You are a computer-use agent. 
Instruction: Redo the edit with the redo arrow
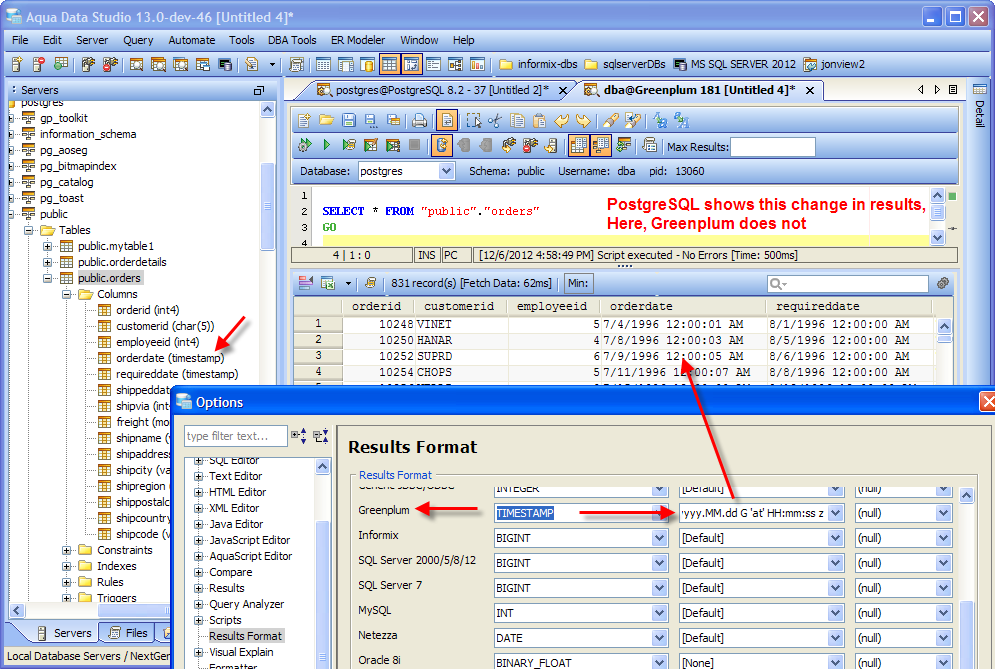583,120
